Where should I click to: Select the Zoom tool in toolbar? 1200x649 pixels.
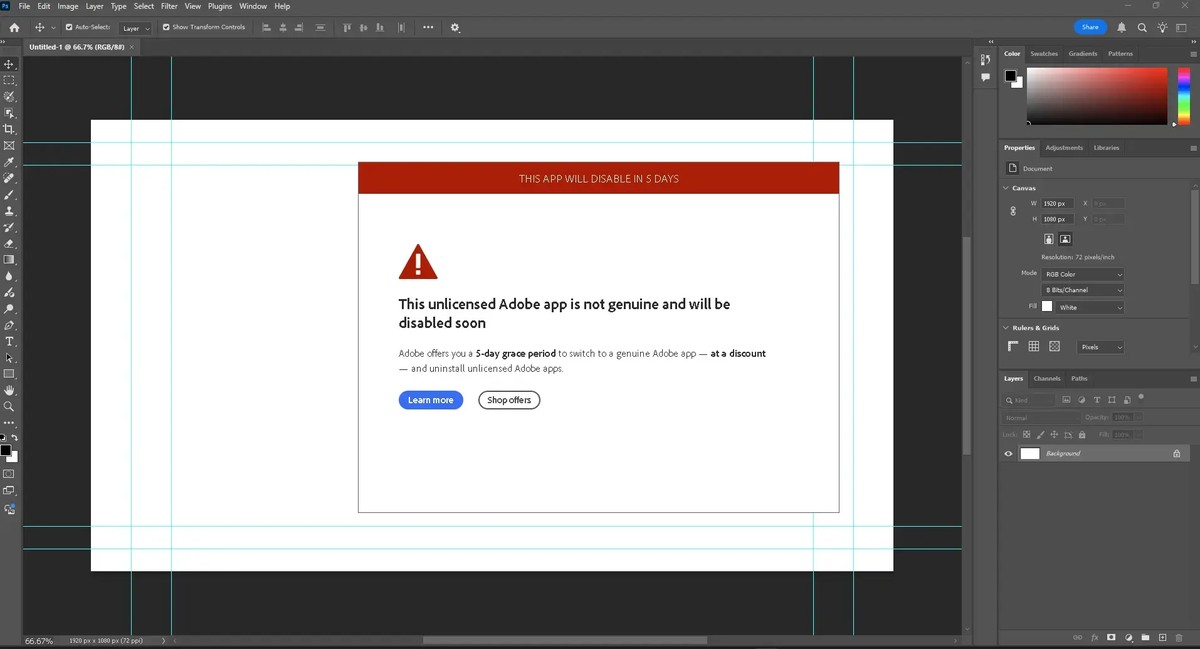[9, 407]
